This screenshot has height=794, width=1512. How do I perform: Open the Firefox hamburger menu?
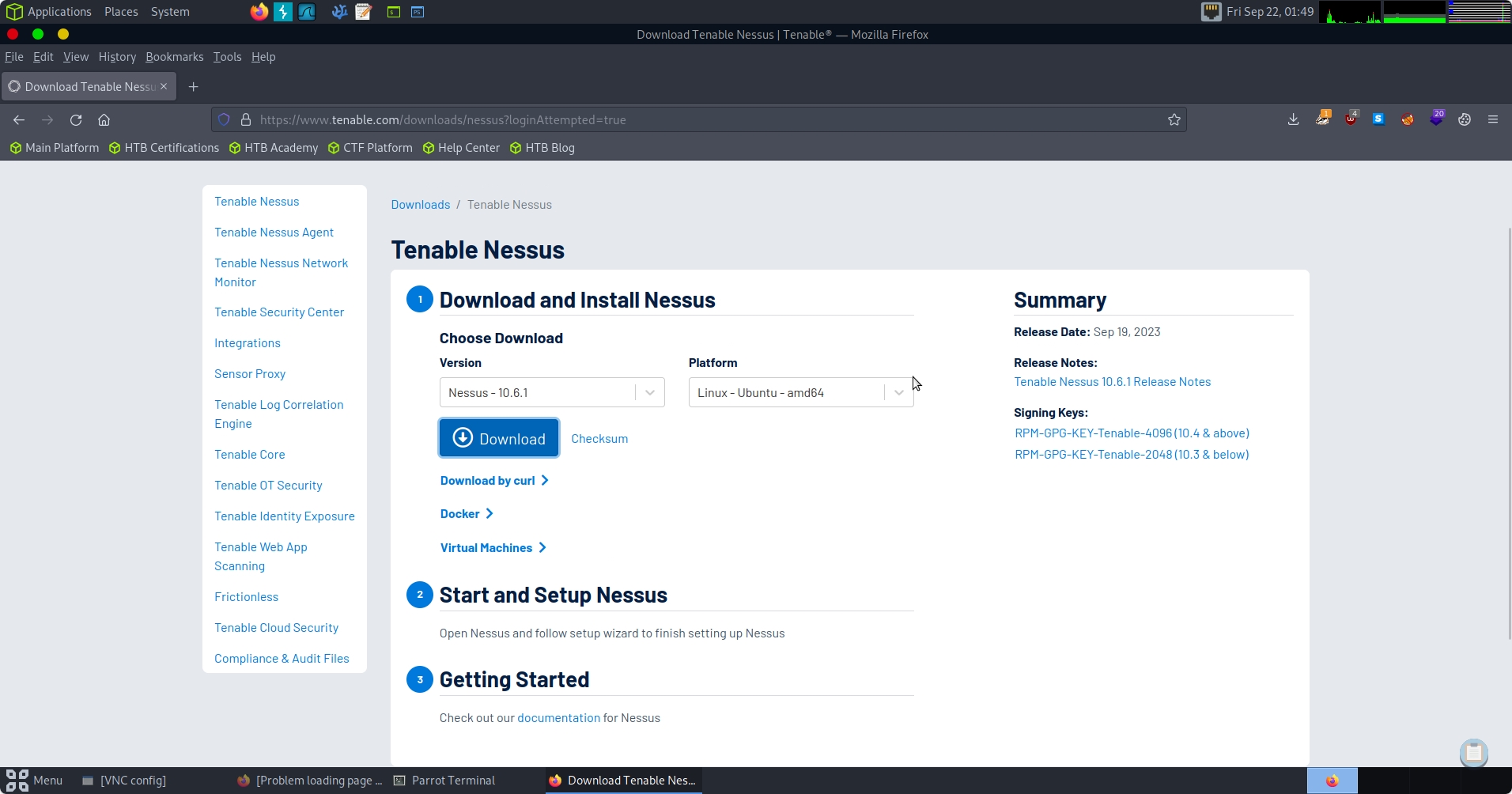click(x=1493, y=119)
